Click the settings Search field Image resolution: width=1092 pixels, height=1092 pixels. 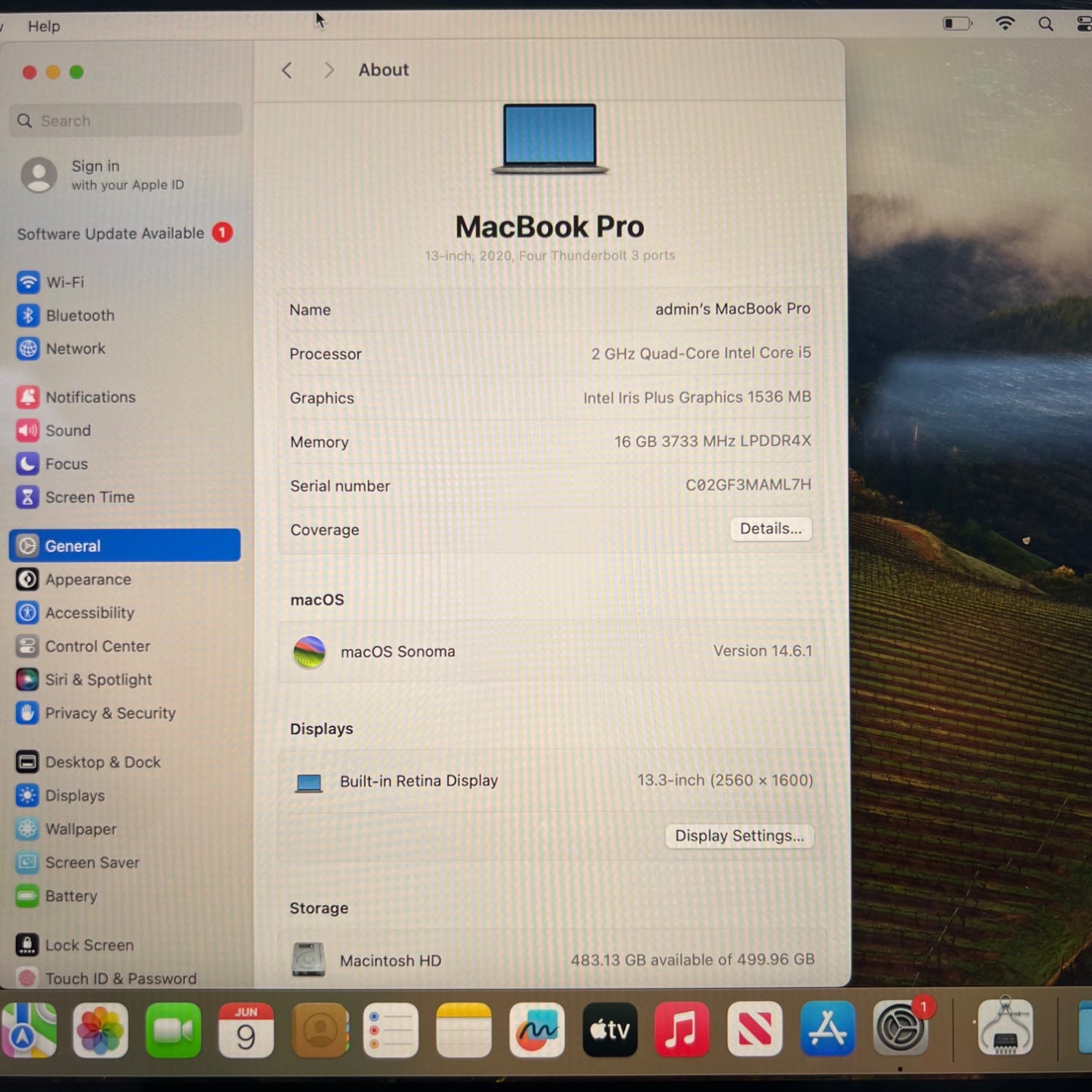pos(126,120)
